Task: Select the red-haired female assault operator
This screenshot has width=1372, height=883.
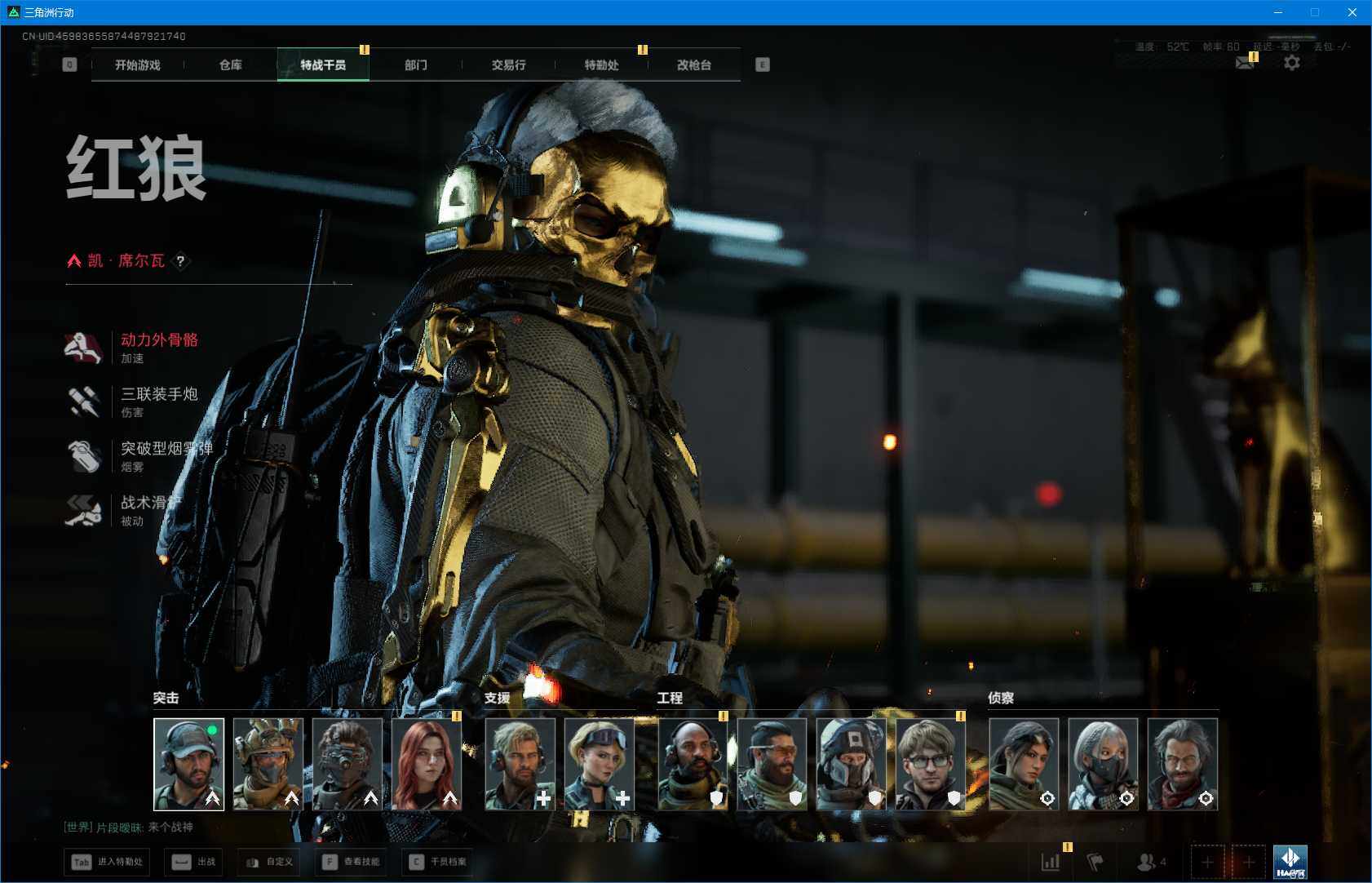Action: click(x=426, y=764)
